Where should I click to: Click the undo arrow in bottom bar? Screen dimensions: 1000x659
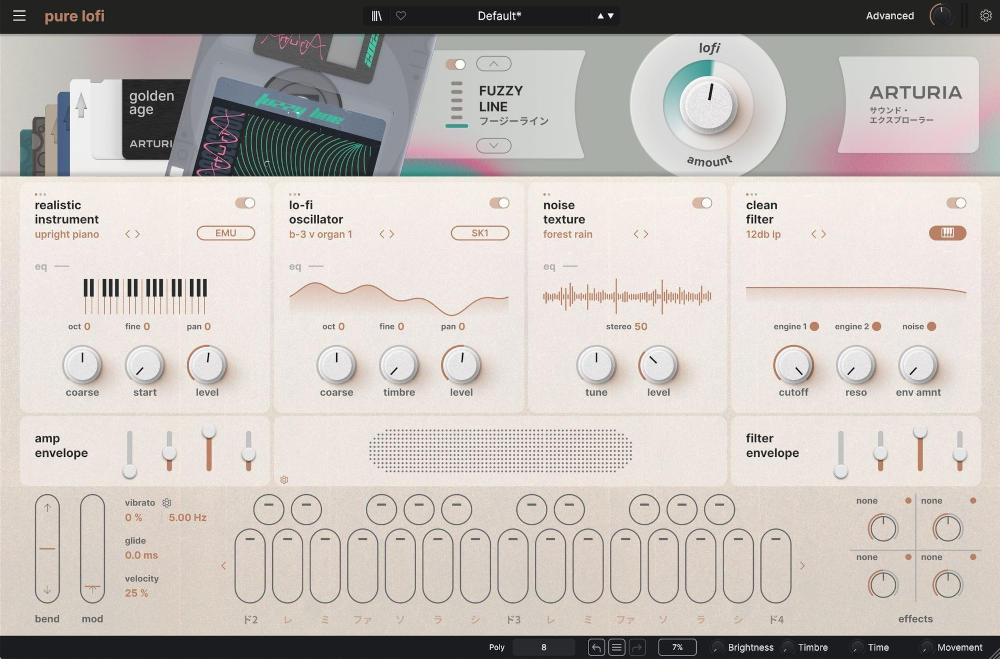click(596, 647)
